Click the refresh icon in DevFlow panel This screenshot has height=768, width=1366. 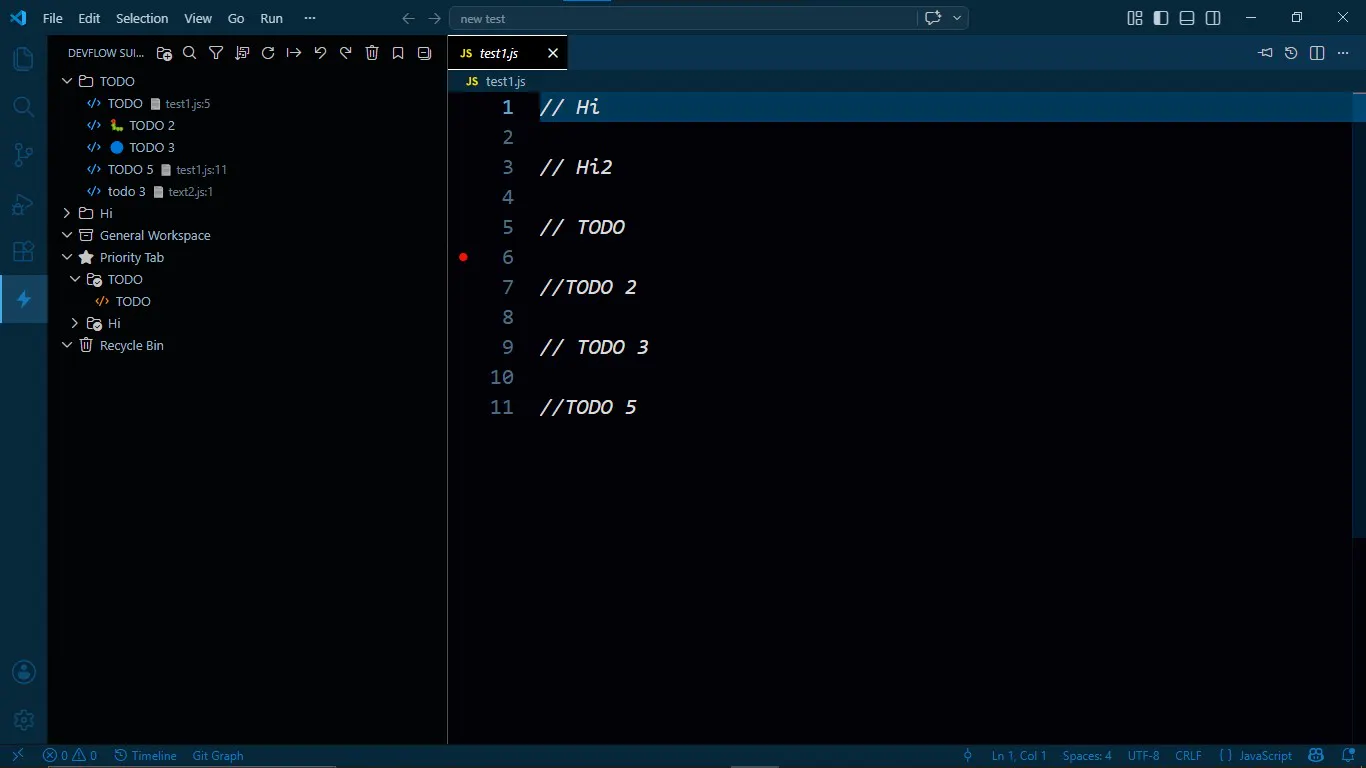click(x=268, y=53)
